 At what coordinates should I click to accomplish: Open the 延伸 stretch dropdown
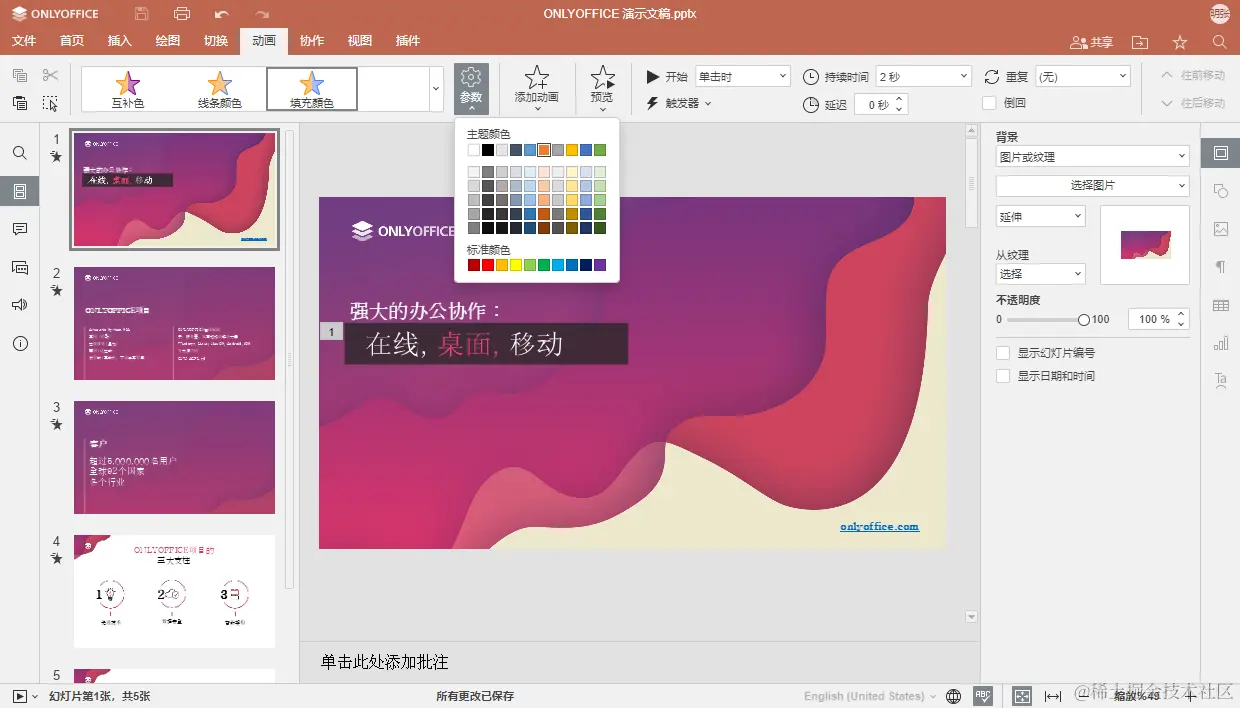(1040, 216)
